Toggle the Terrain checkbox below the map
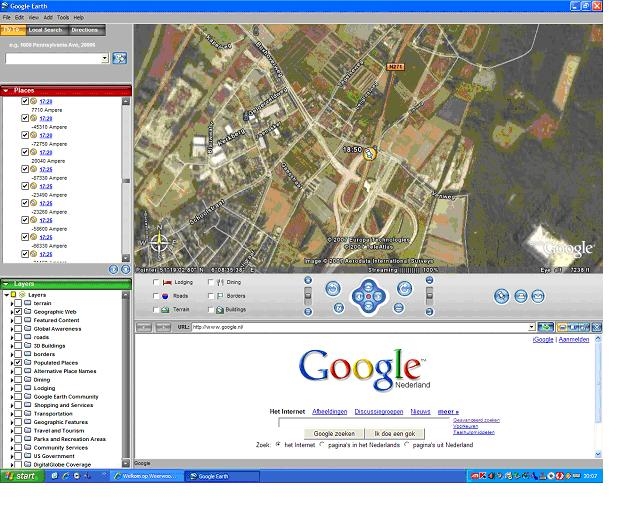Viewport: 640px width, 512px height. coord(157,310)
